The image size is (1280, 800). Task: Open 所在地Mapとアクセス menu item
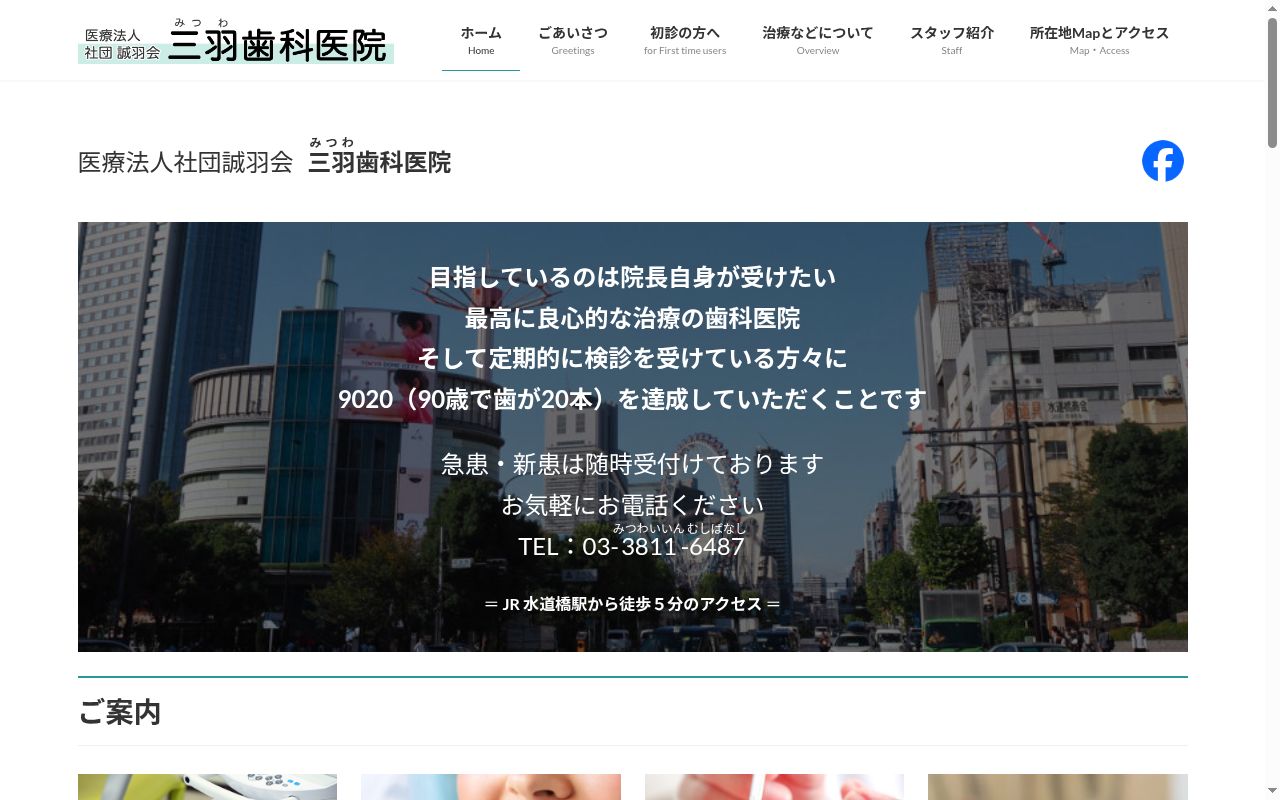1099,40
